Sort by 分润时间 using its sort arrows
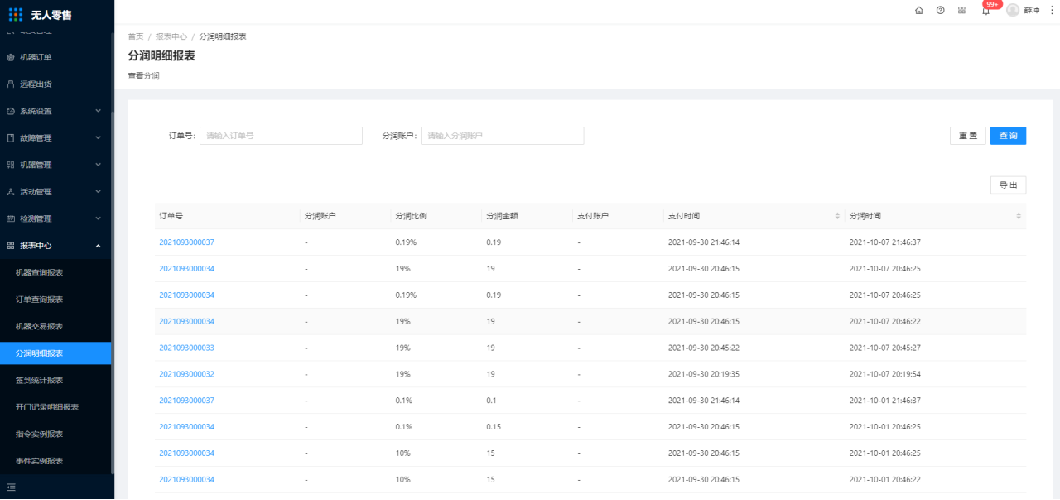Image resolution: width=1060 pixels, height=500 pixels. pyautogui.click(x=1019, y=216)
